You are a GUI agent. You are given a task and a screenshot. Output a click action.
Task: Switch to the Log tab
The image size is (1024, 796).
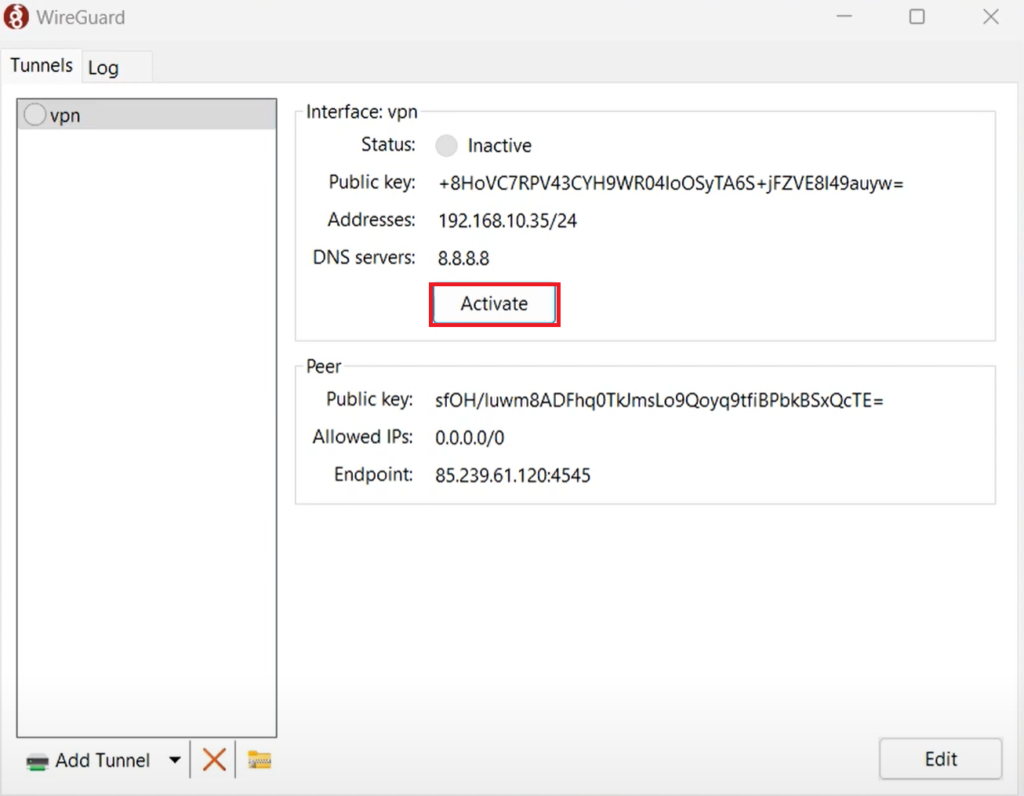[104, 67]
